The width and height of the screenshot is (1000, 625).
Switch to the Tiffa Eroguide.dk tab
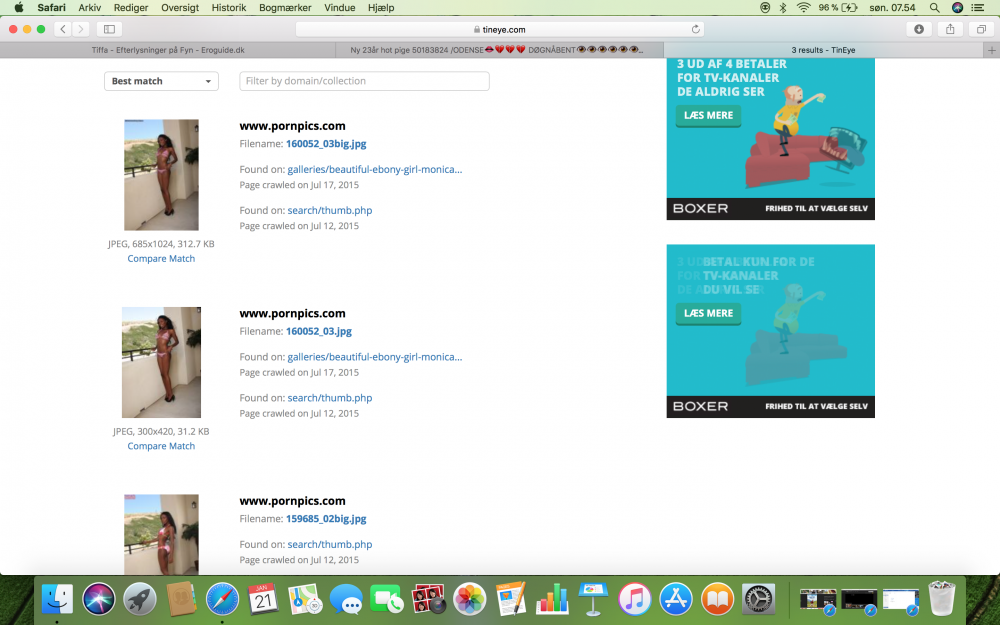coord(168,50)
